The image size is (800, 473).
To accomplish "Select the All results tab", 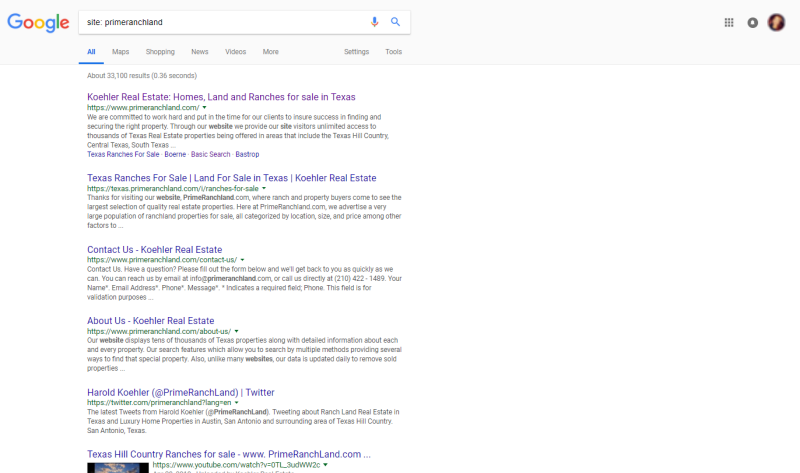I will (91, 52).
